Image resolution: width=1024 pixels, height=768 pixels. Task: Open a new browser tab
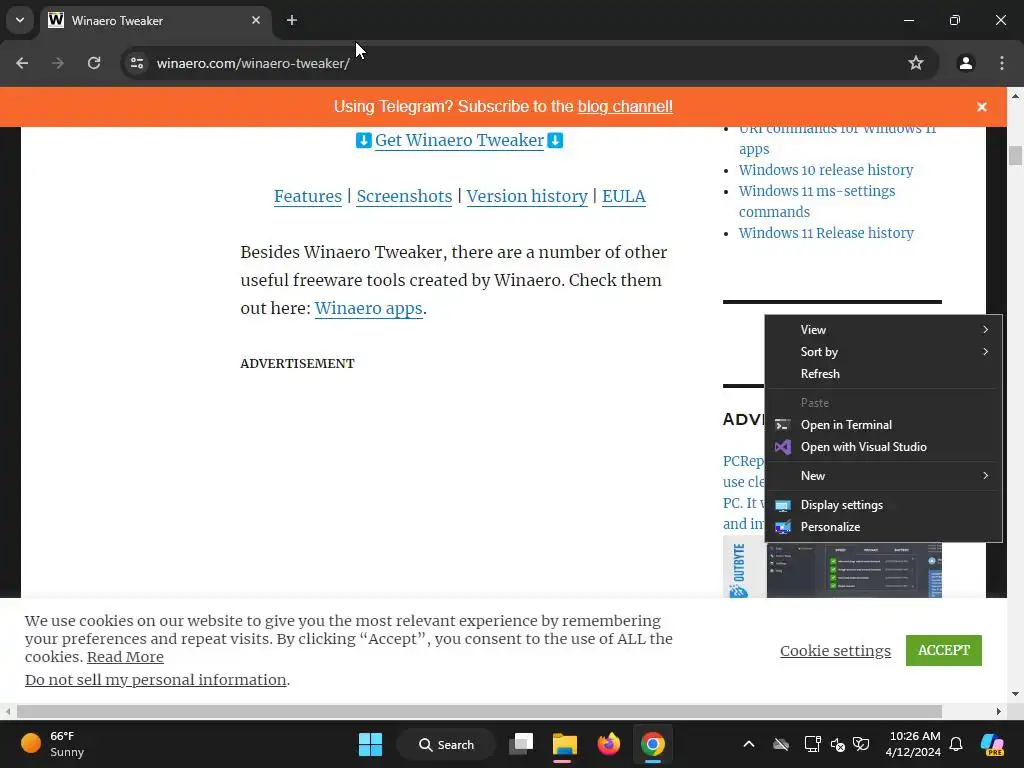coord(292,20)
